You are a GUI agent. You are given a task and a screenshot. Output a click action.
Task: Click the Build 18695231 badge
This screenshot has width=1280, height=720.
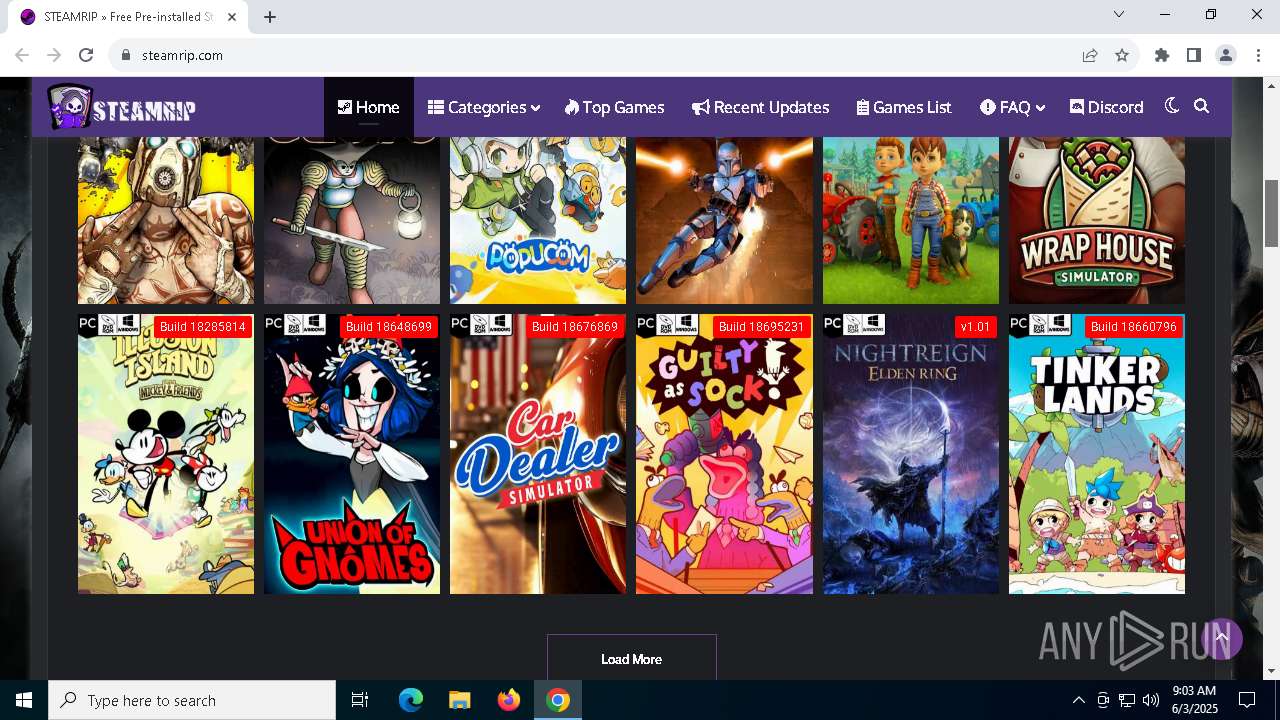[761, 327]
